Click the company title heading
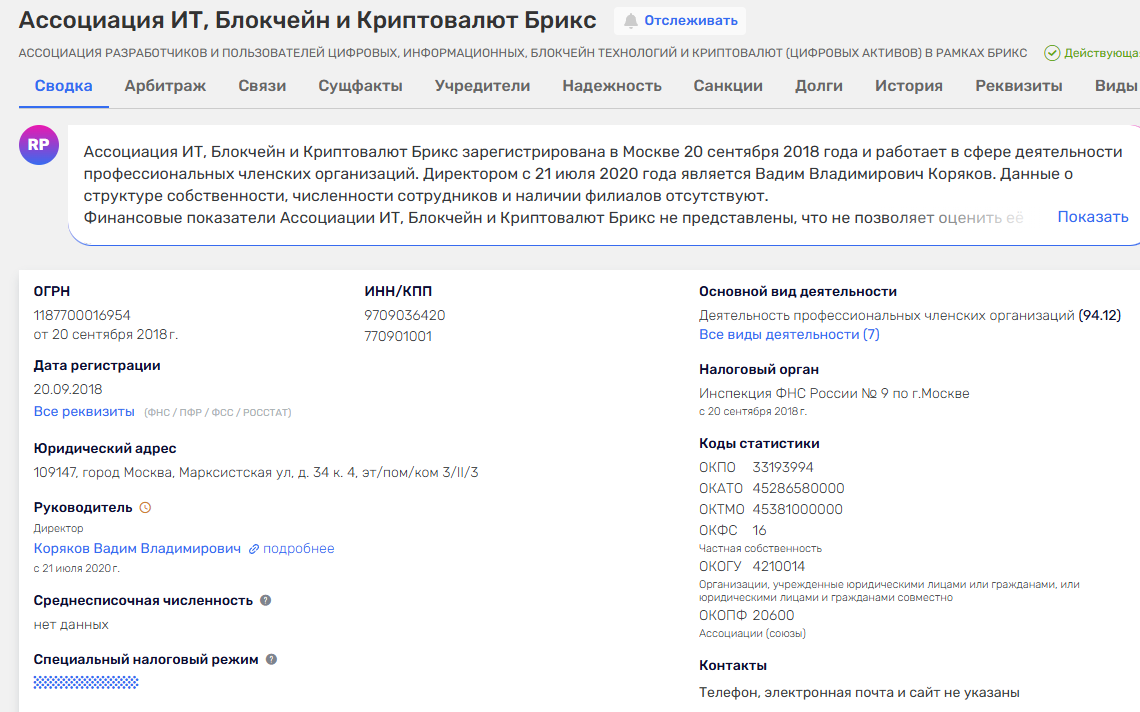 [x=308, y=20]
